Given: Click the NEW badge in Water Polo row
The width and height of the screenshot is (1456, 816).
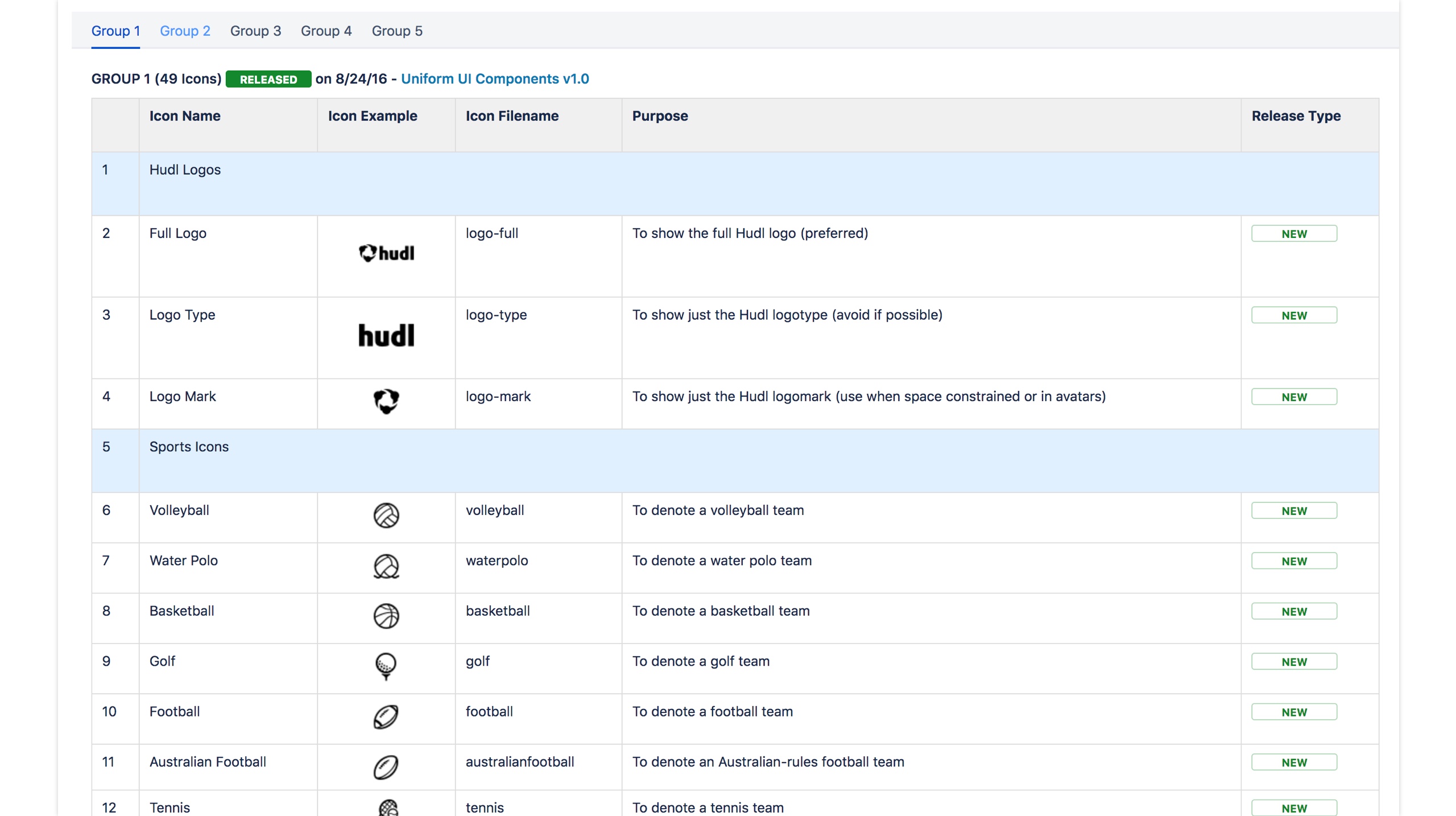Looking at the screenshot, I should coord(1294,561).
